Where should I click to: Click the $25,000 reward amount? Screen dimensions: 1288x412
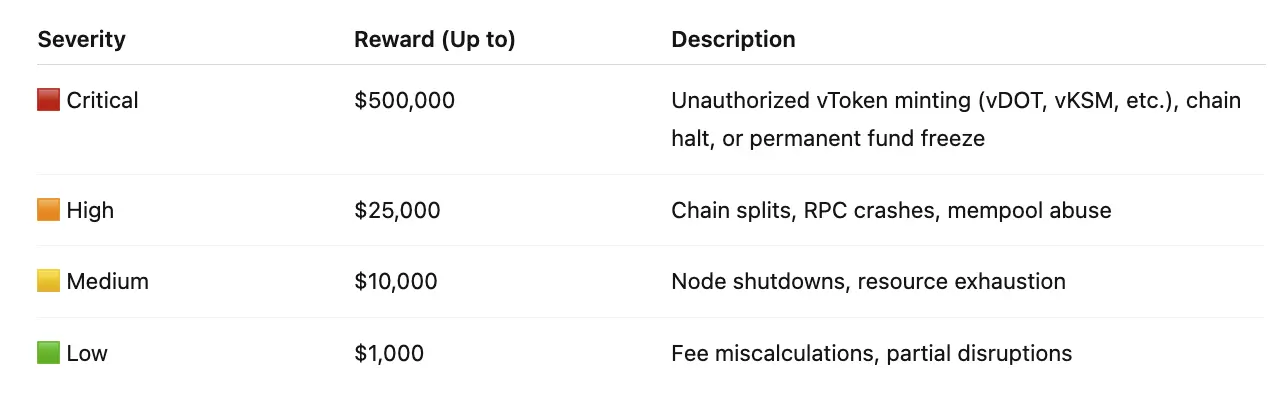pos(398,210)
